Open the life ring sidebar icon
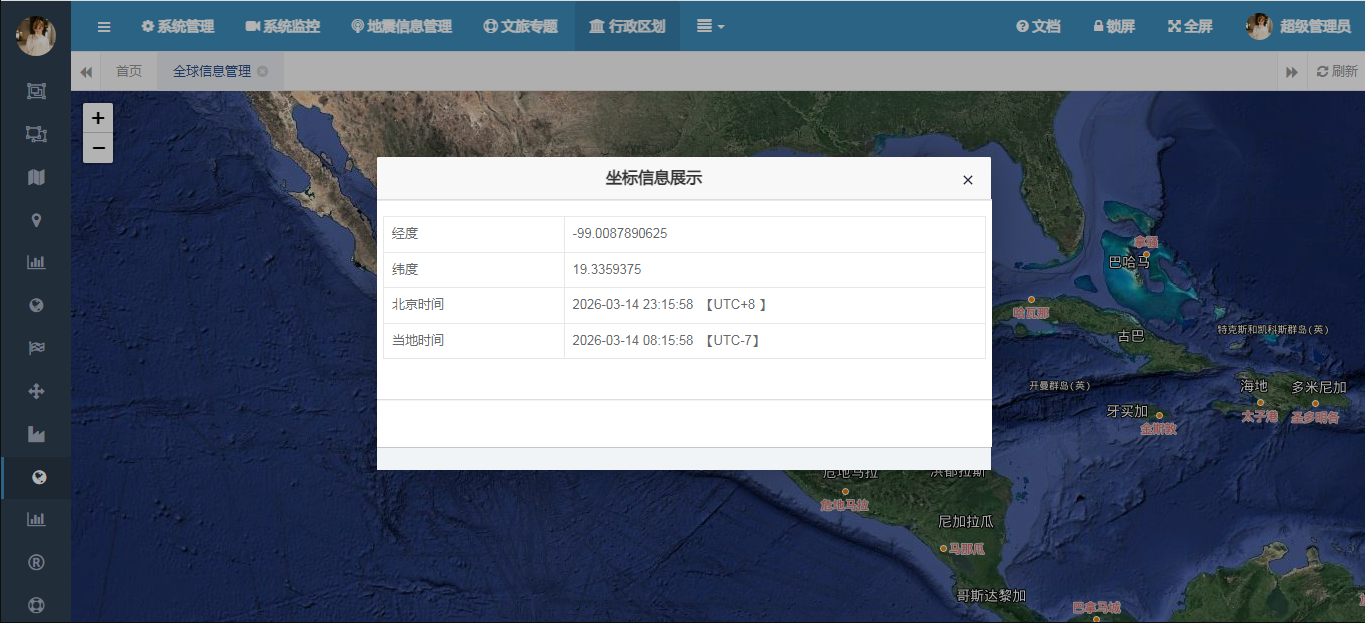Image resolution: width=1365 pixels, height=623 pixels. tap(37, 605)
